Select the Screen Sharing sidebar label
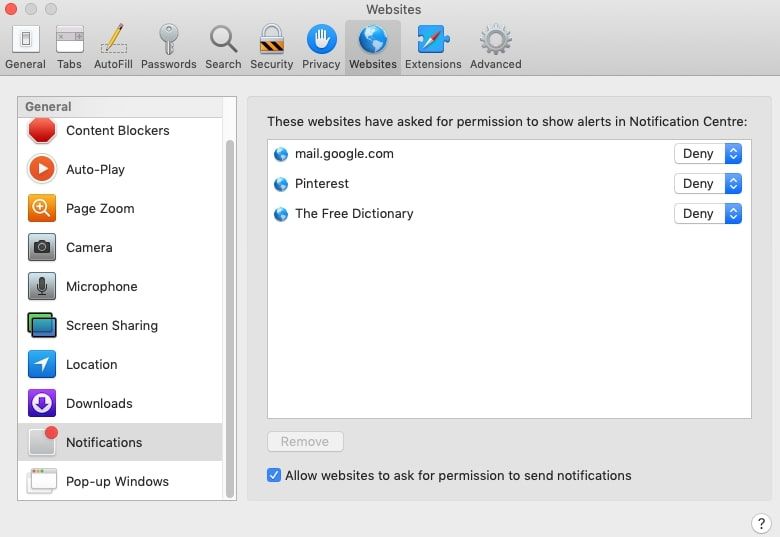The height and width of the screenshot is (537, 780). (112, 325)
